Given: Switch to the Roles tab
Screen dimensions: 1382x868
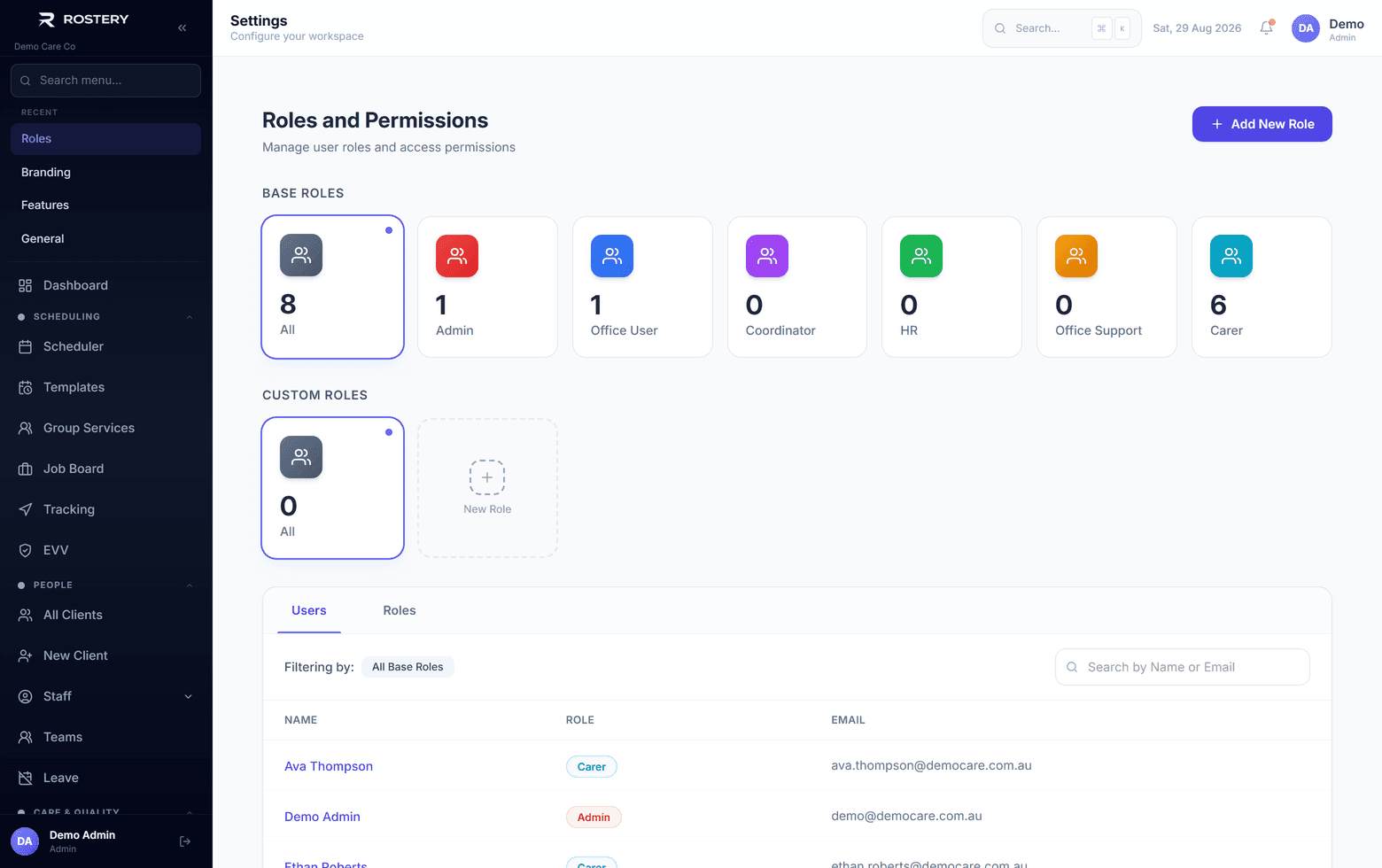Looking at the screenshot, I should (x=400, y=610).
